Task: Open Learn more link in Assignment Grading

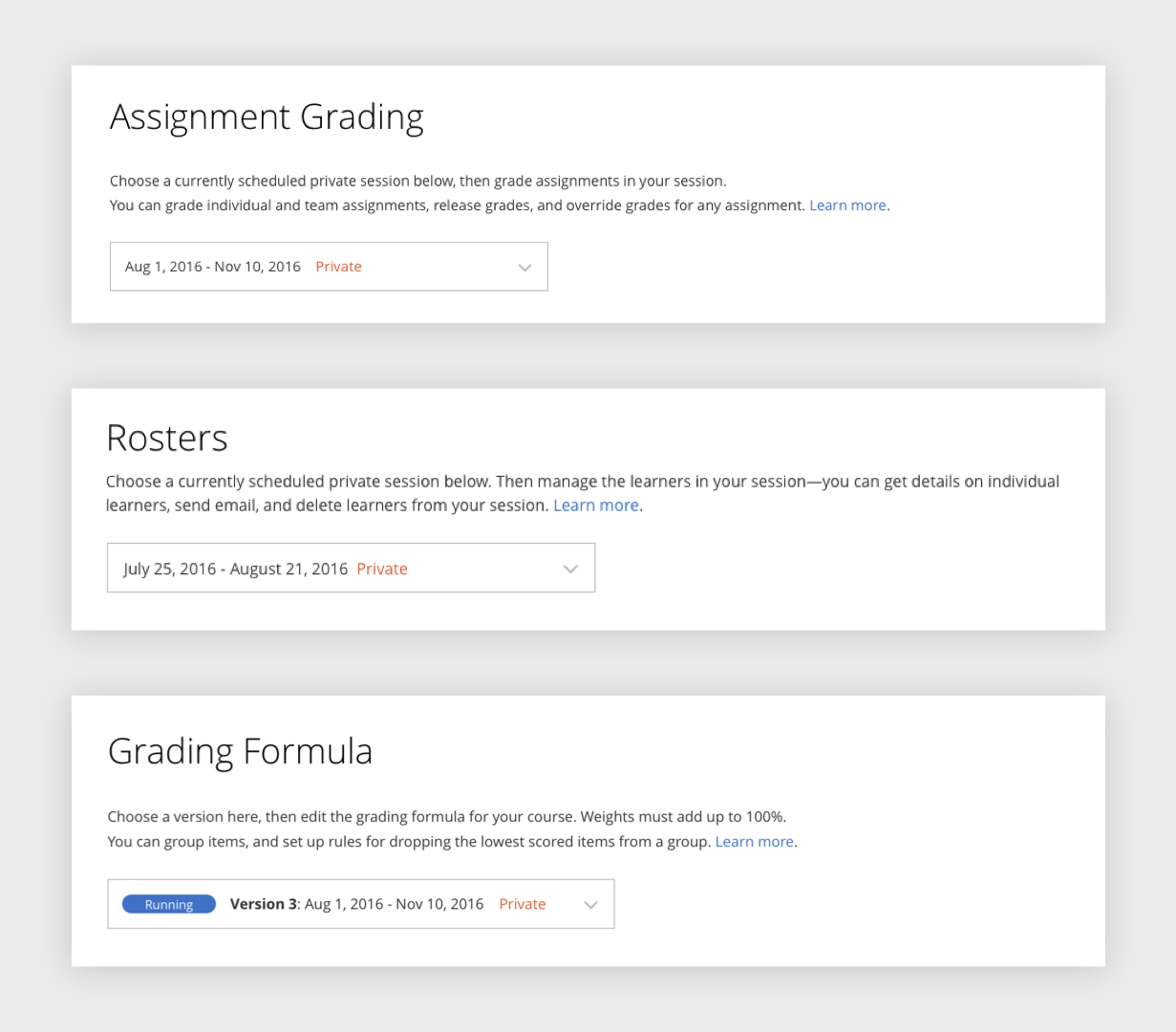Action: 847,205
